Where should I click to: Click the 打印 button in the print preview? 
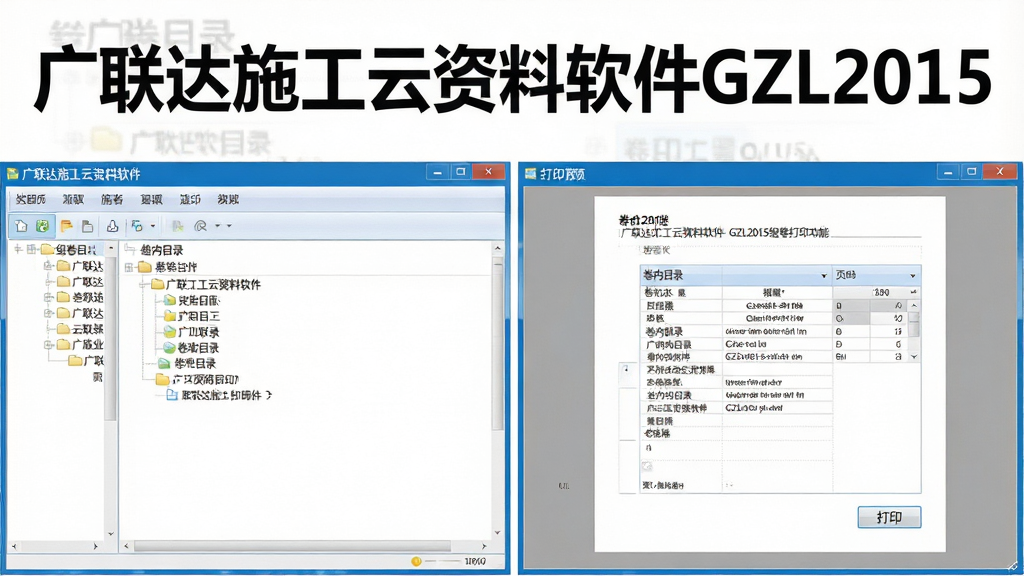pos(889,517)
